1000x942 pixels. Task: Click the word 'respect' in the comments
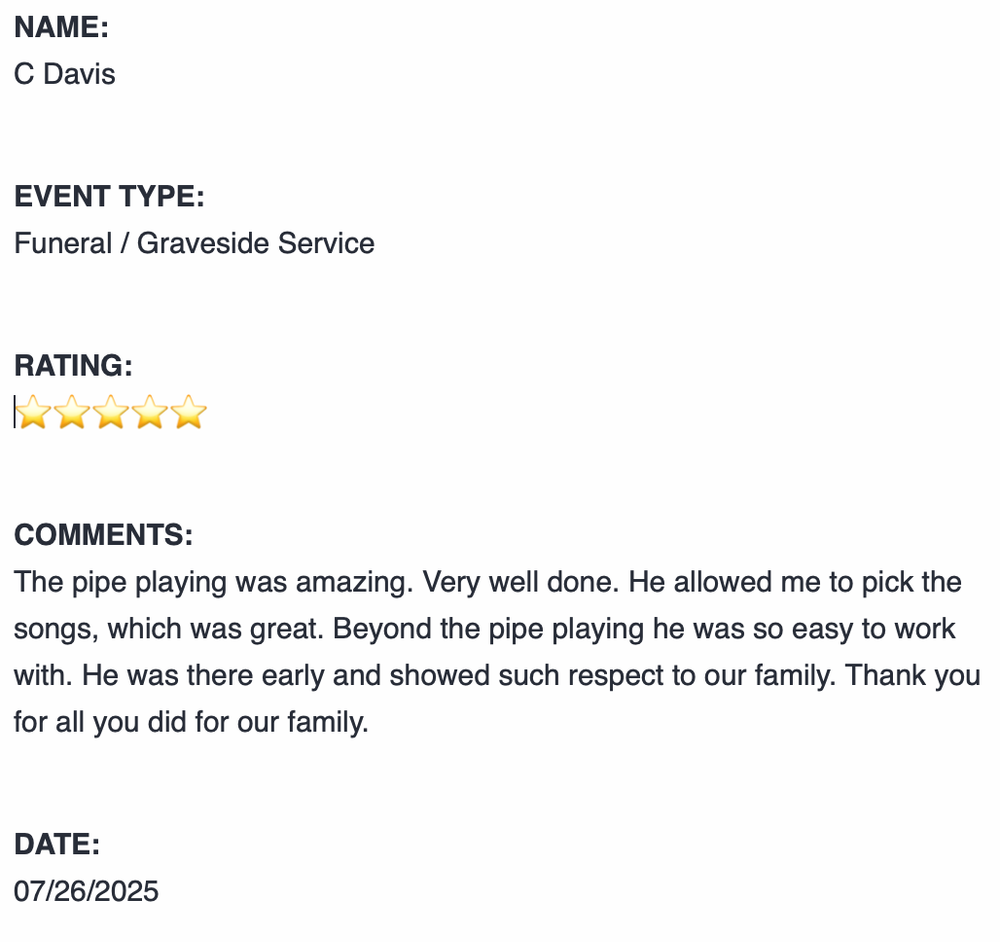coord(614,675)
